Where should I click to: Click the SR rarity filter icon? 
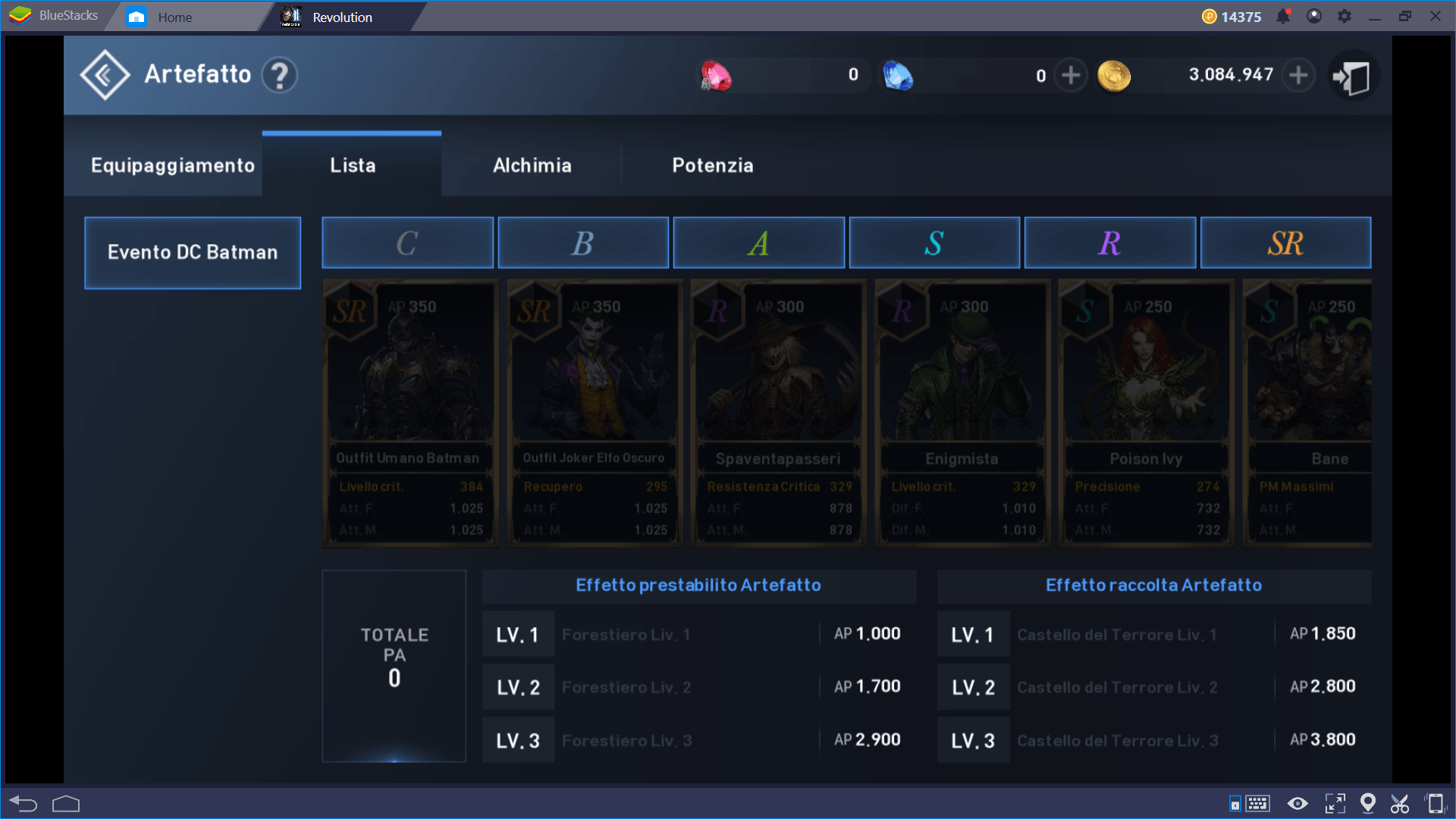(1285, 243)
